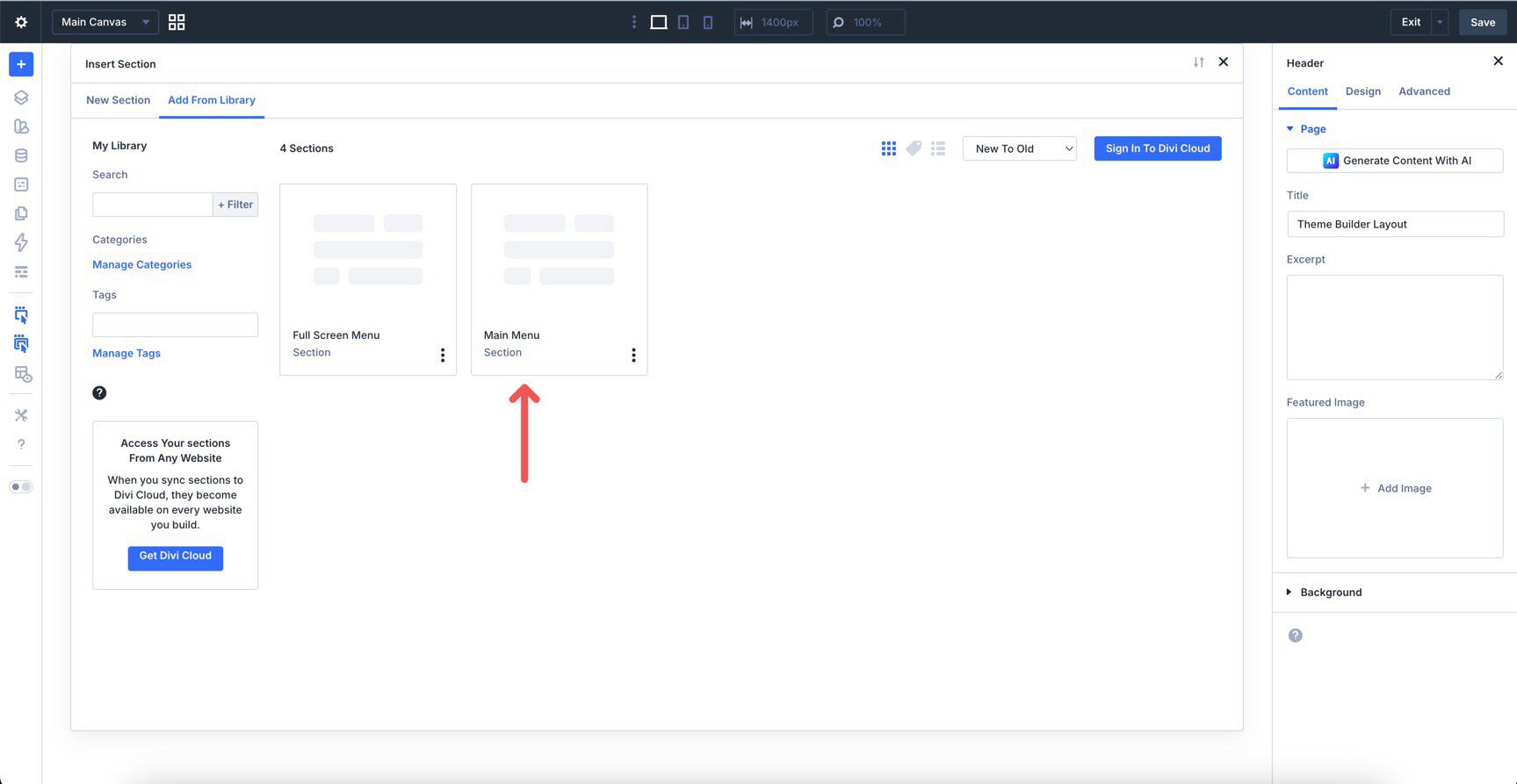Click the Save button
Image resolution: width=1517 pixels, height=784 pixels.
coord(1483,22)
